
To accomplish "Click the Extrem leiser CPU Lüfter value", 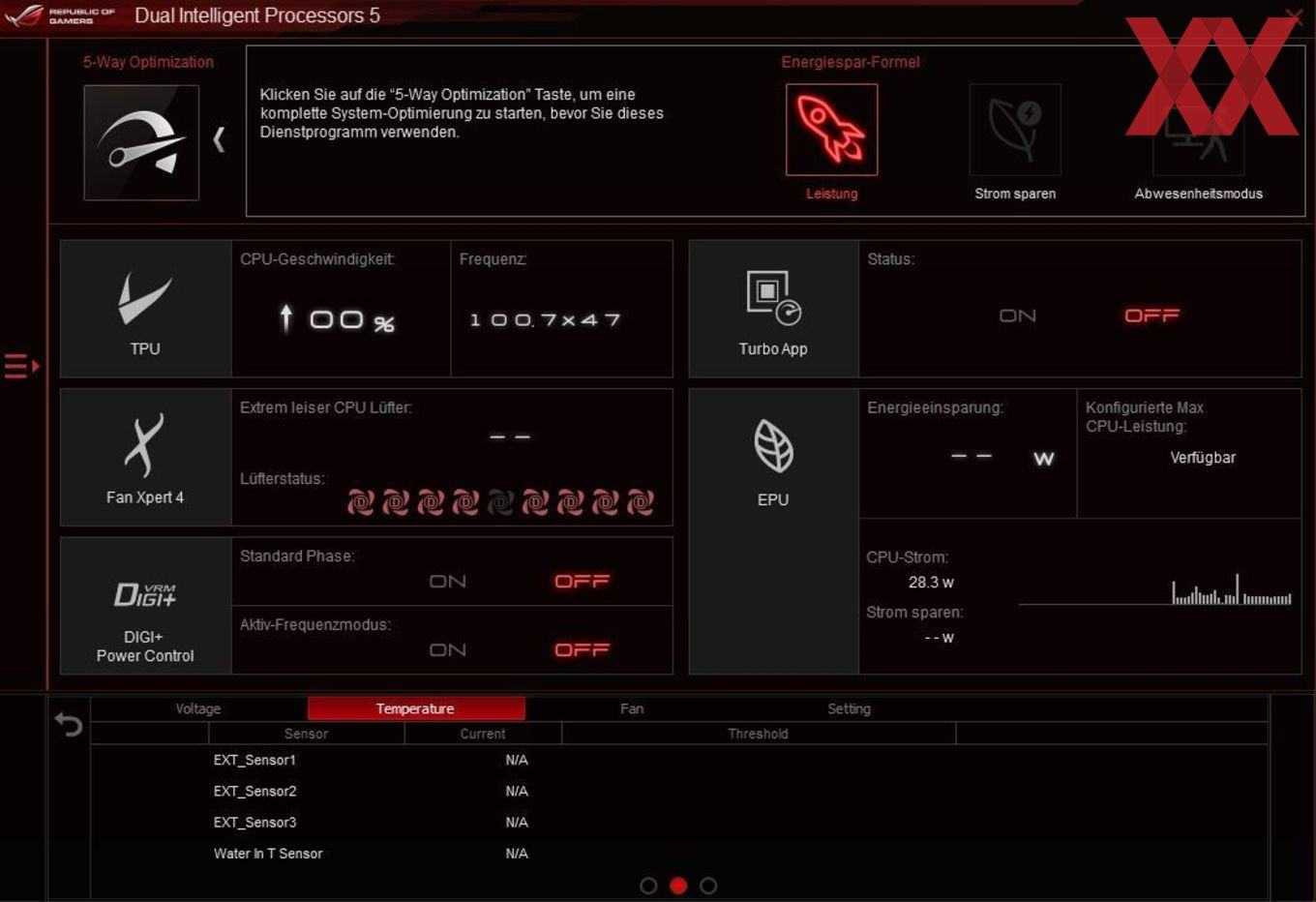I will coord(510,437).
